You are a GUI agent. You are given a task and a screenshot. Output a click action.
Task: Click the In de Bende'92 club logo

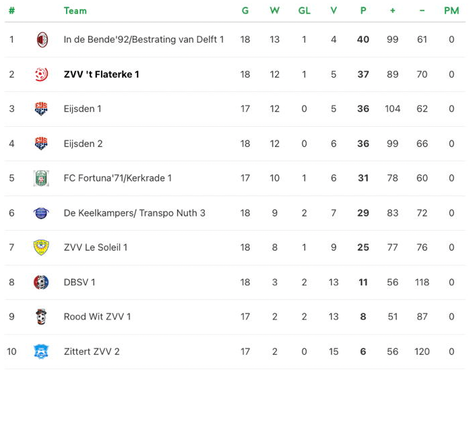tap(42, 40)
